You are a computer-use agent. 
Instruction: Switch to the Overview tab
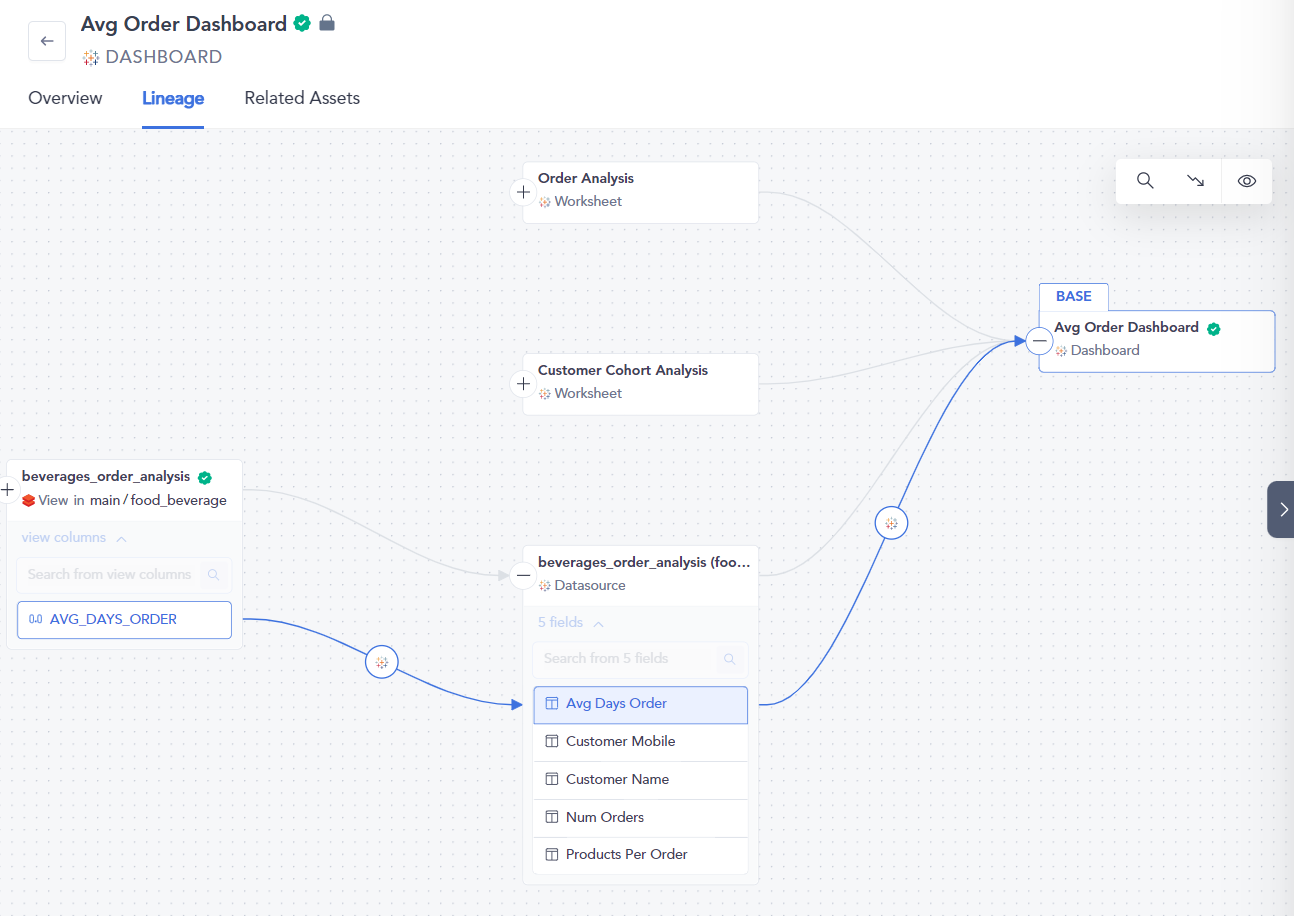[64, 98]
